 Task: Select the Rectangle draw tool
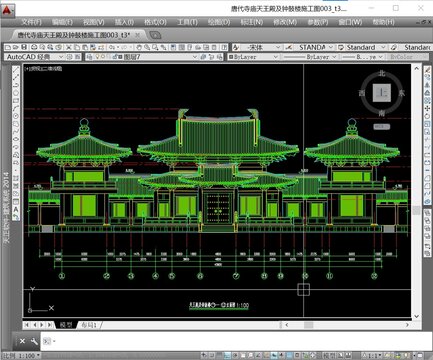click(16, 101)
